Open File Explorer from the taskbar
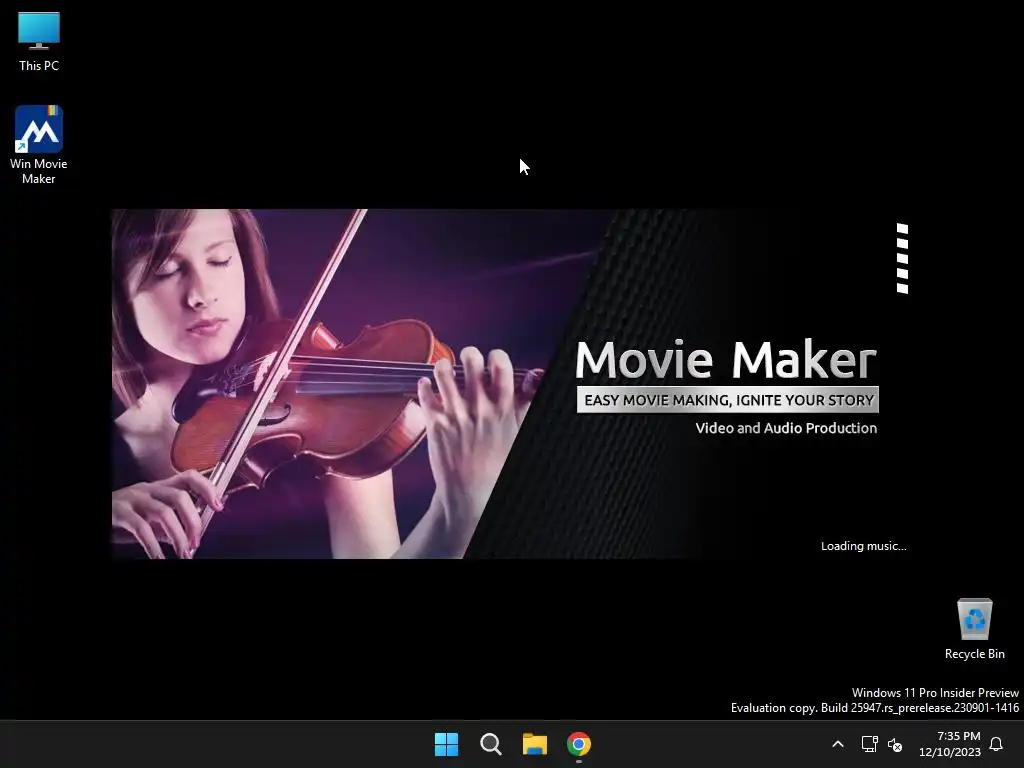The height and width of the screenshot is (768, 1024). coord(535,744)
